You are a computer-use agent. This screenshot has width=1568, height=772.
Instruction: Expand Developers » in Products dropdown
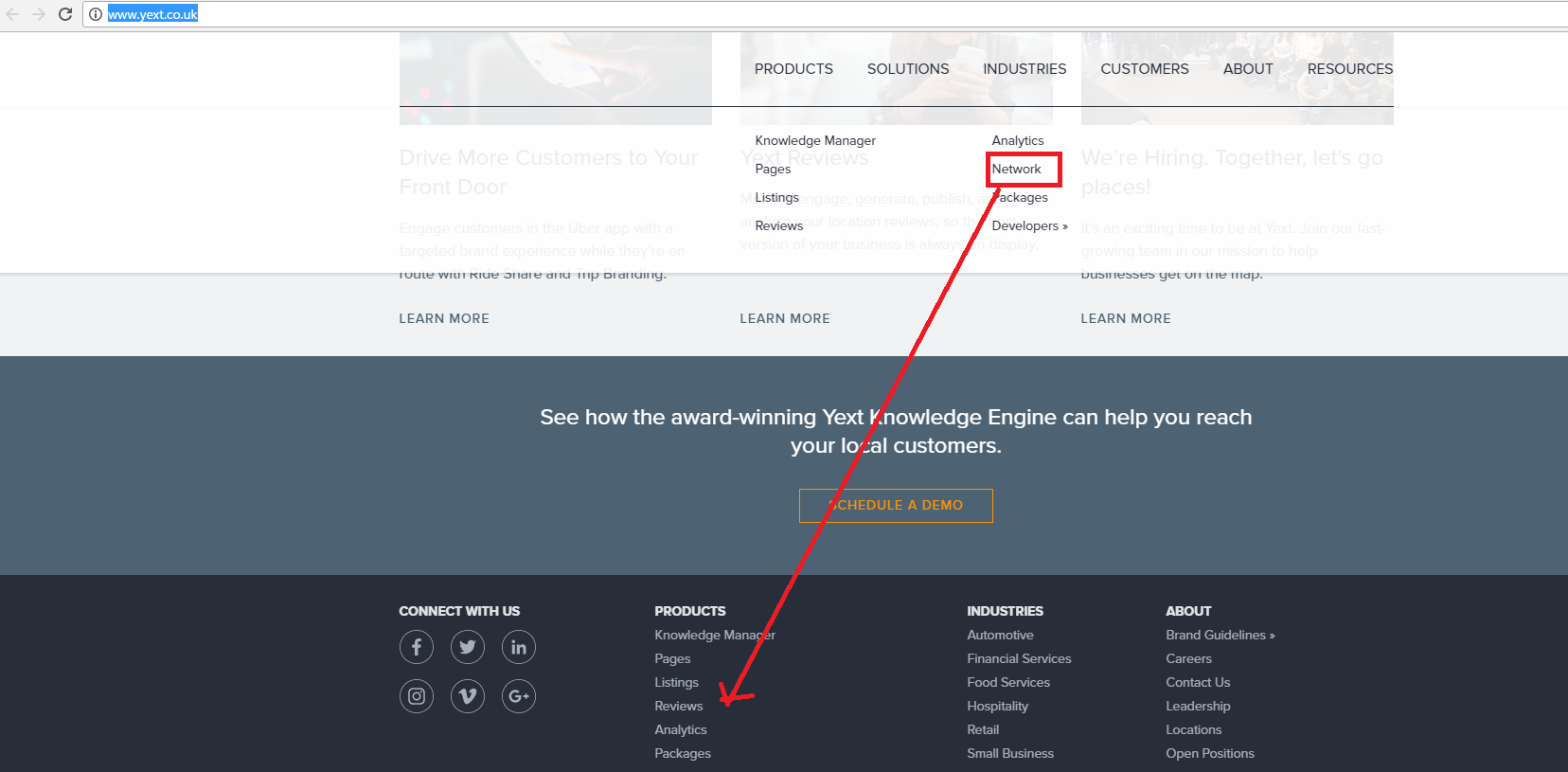[x=1030, y=225]
